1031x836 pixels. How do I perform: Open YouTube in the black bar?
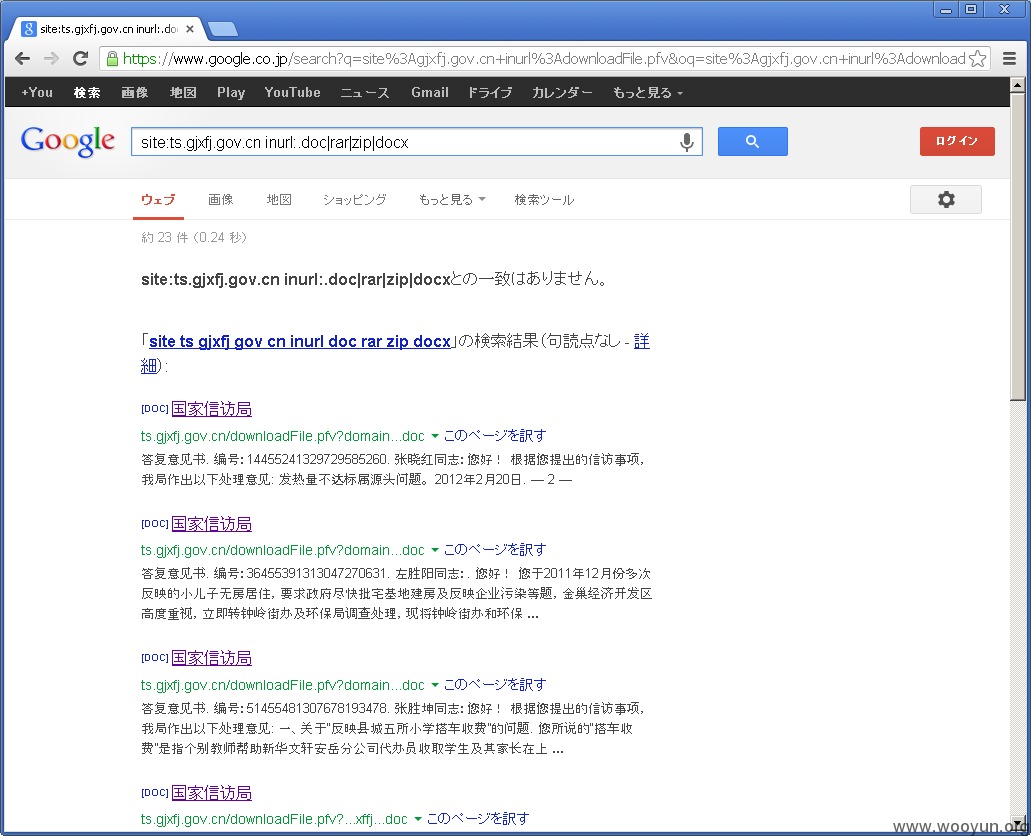tap(293, 93)
